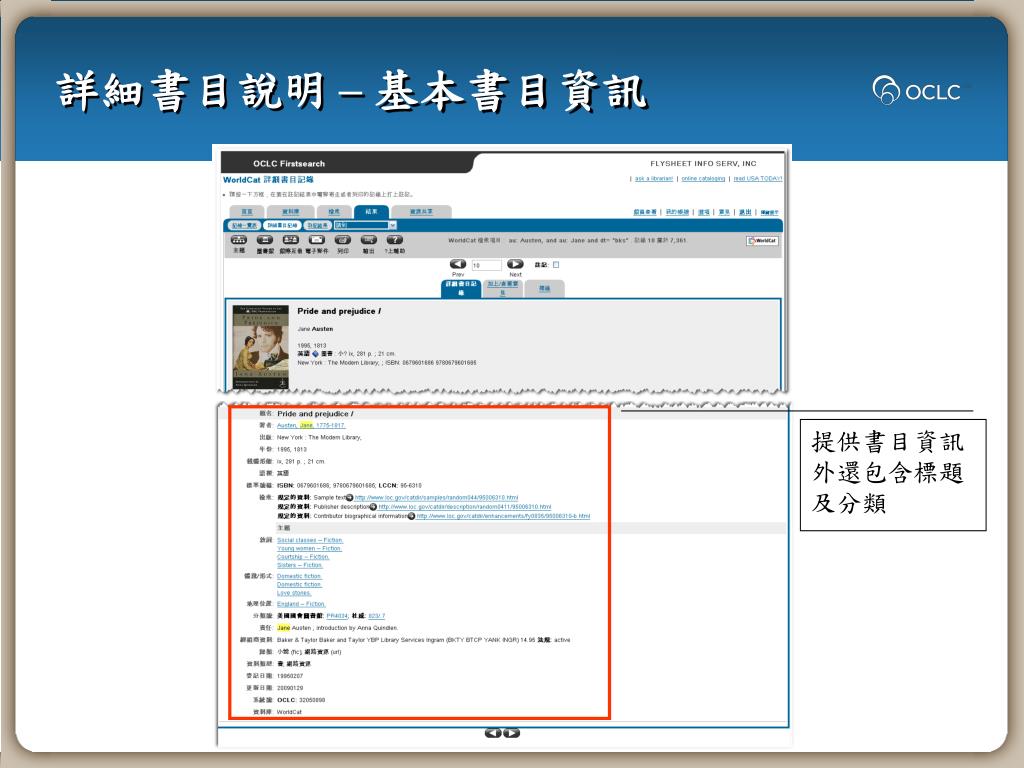1024x768 pixels.
Task: Click the 輸出 export toolbar icon
Action: 368,240
